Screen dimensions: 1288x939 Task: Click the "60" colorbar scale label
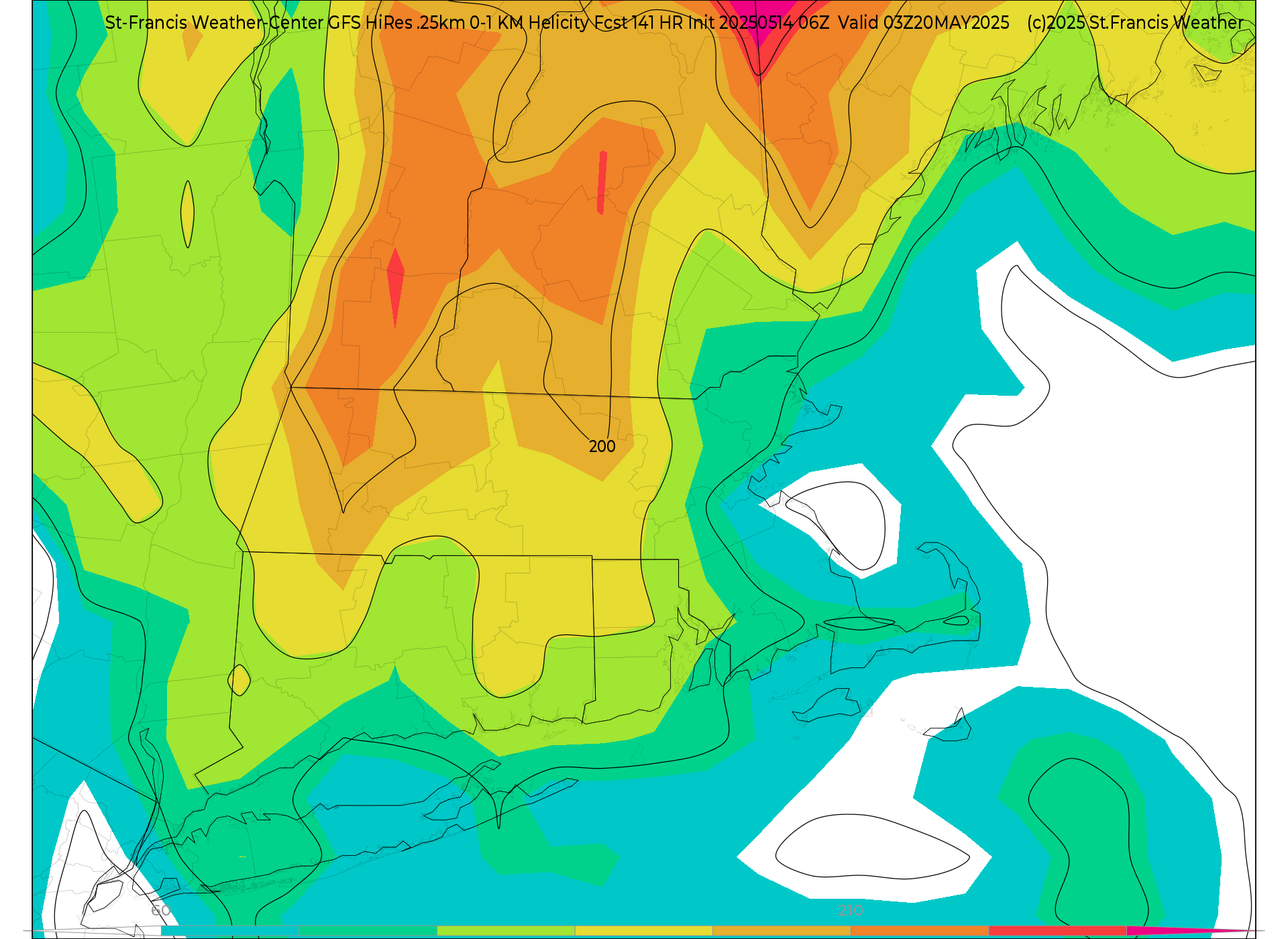tap(161, 910)
